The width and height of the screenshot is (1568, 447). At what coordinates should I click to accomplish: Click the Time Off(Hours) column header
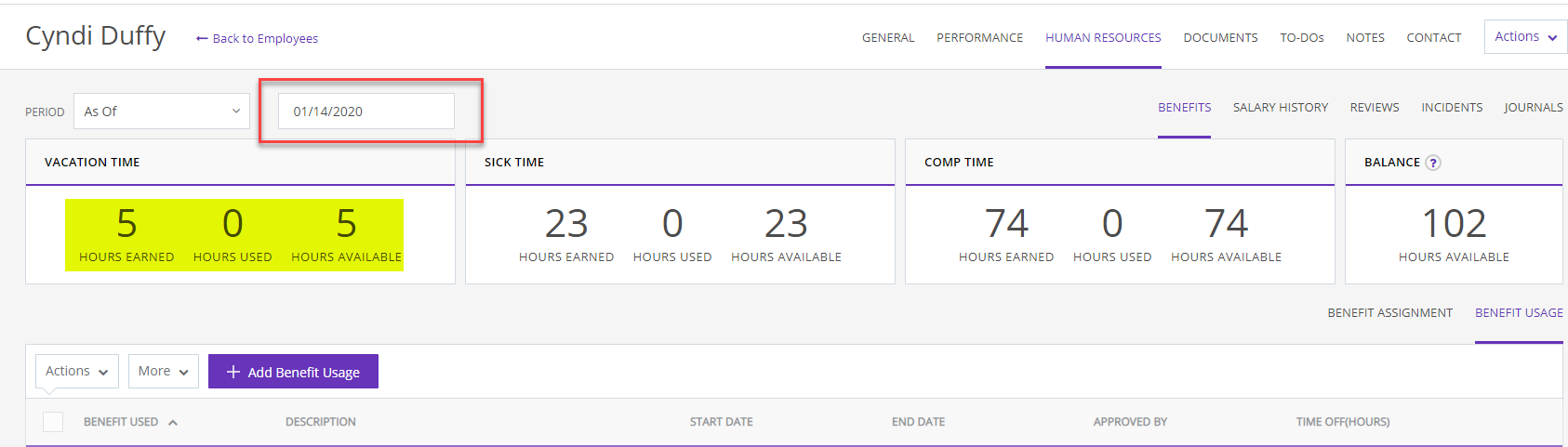(x=1343, y=422)
